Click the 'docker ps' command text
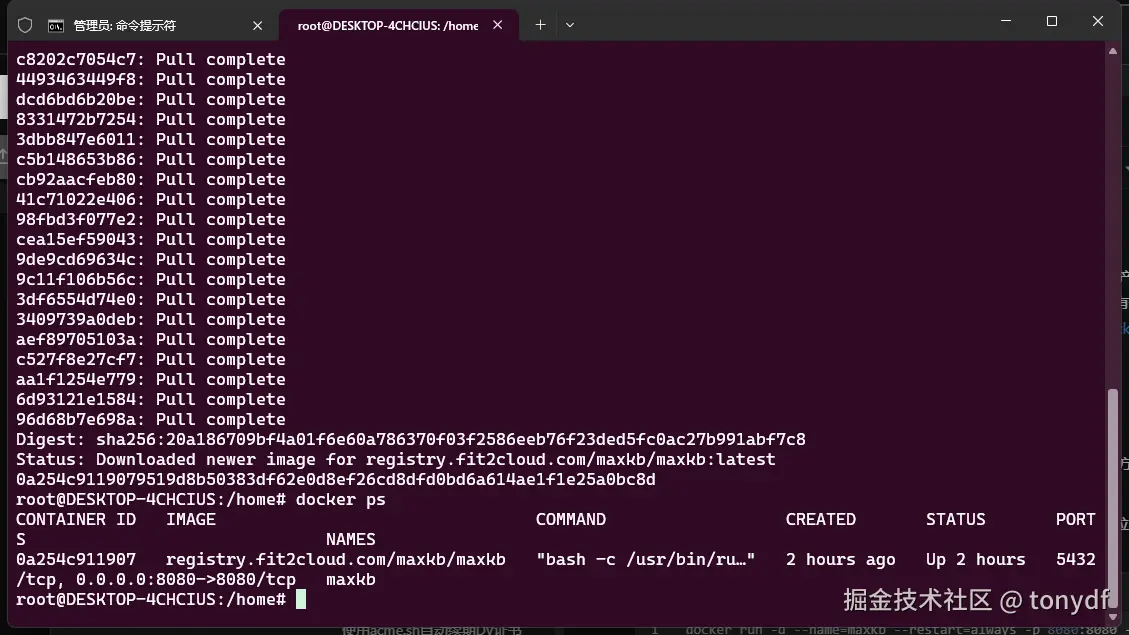Viewport: 1129px width, 635px height. 341,500
